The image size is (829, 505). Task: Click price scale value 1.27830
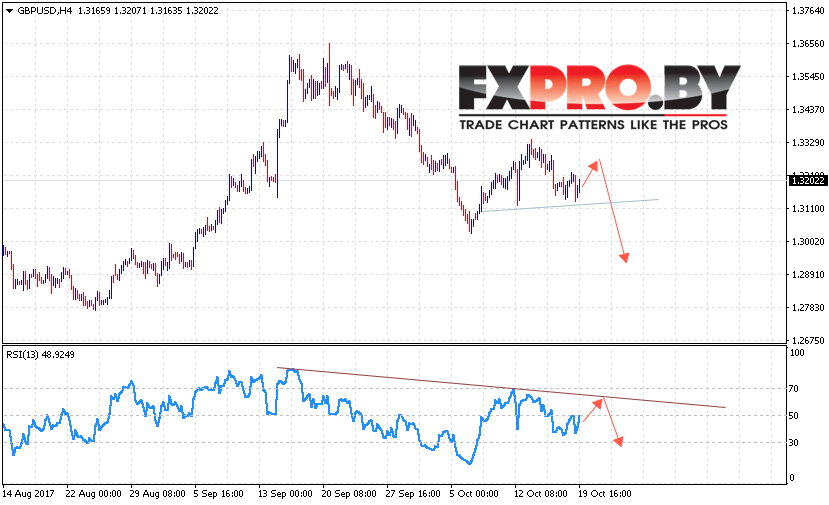pos(808,308)
